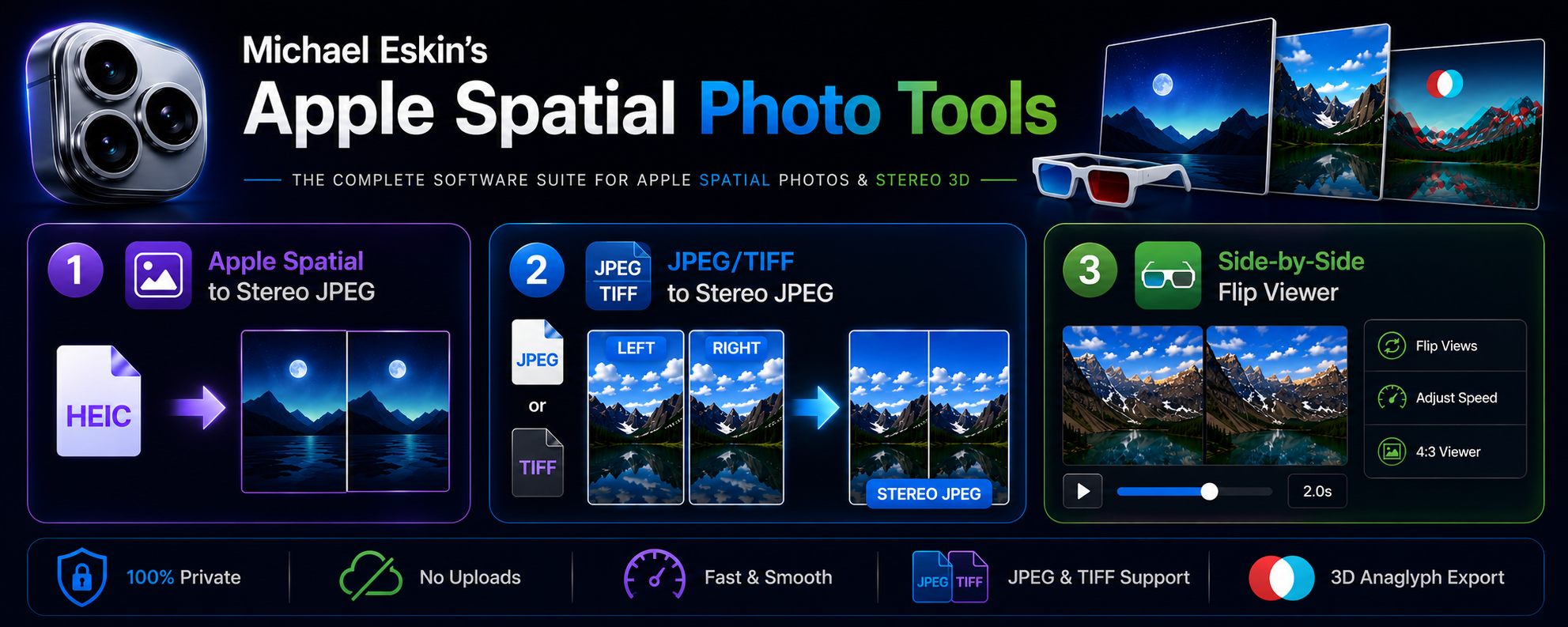Screen dimensions: 1568x627
Task: Click the right half of the moonlit stereo pair
Action: pos(399,411)
